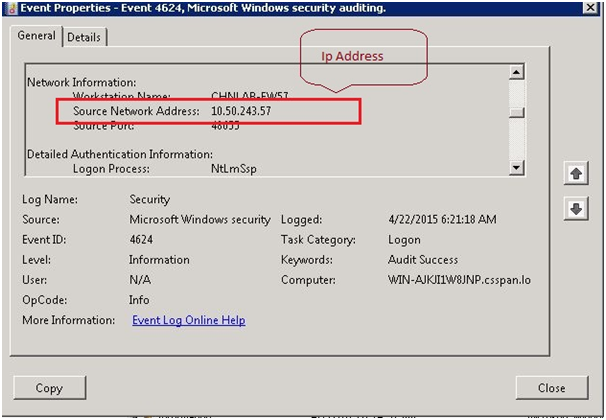606x420 pixels.
Task: Click the Computer name WIN-AJKJI1W8JNP value
Action: tap(459, 280)
